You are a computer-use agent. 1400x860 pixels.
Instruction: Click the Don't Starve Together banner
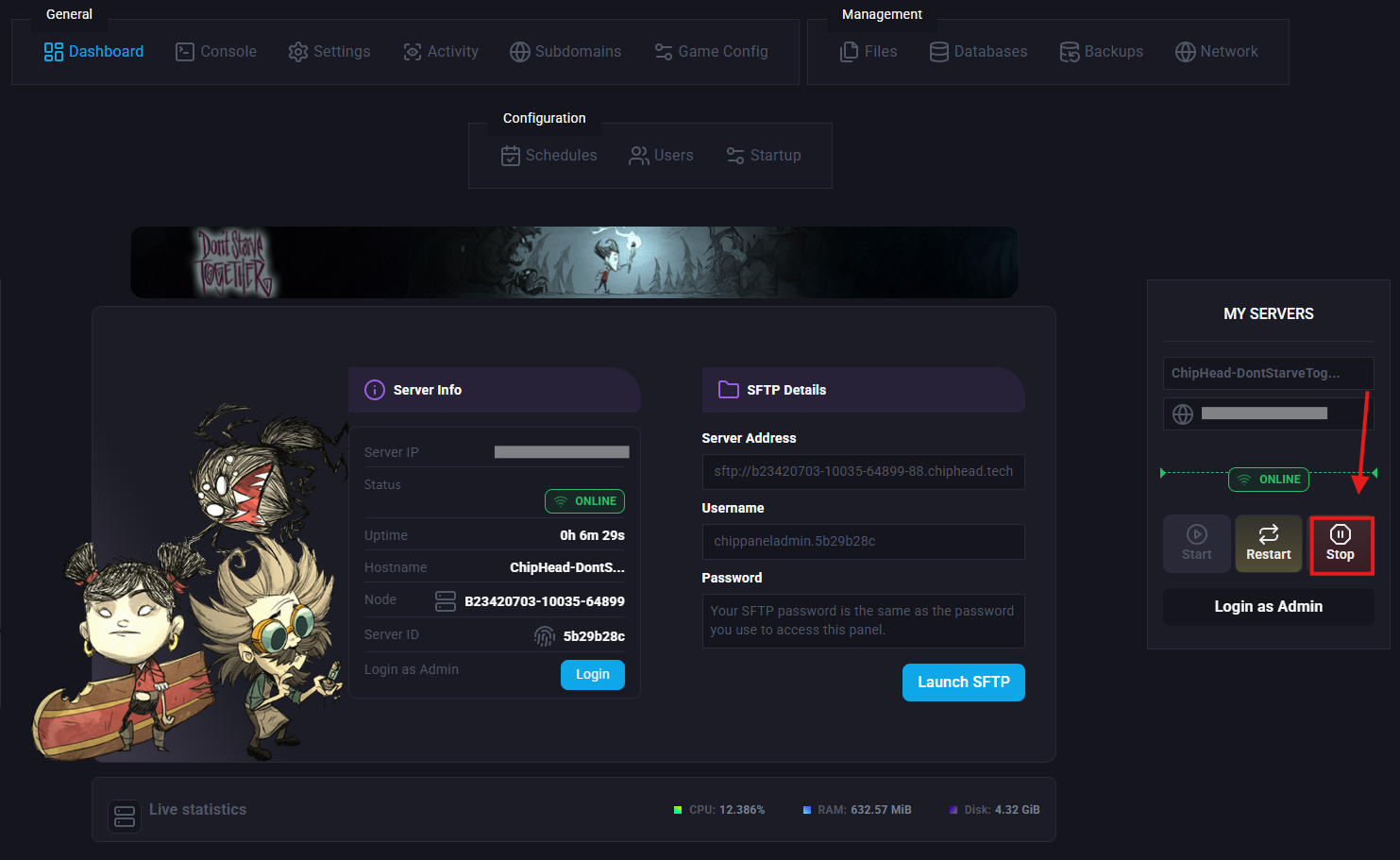574,262
